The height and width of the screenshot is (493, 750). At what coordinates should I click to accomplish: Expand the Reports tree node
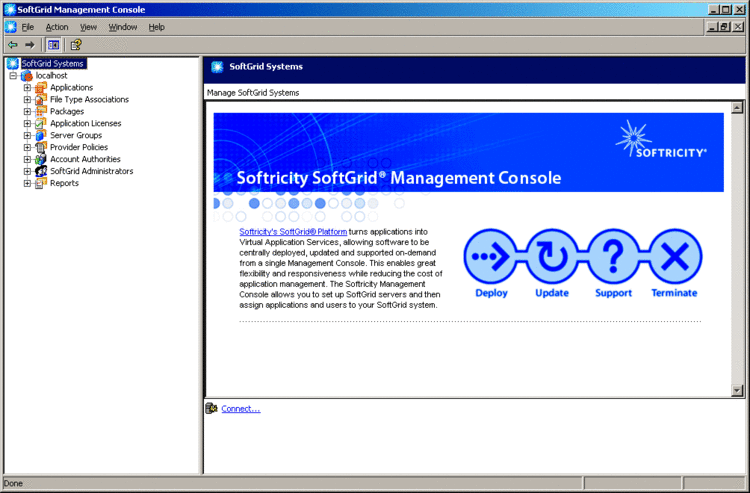click(28, 183)
